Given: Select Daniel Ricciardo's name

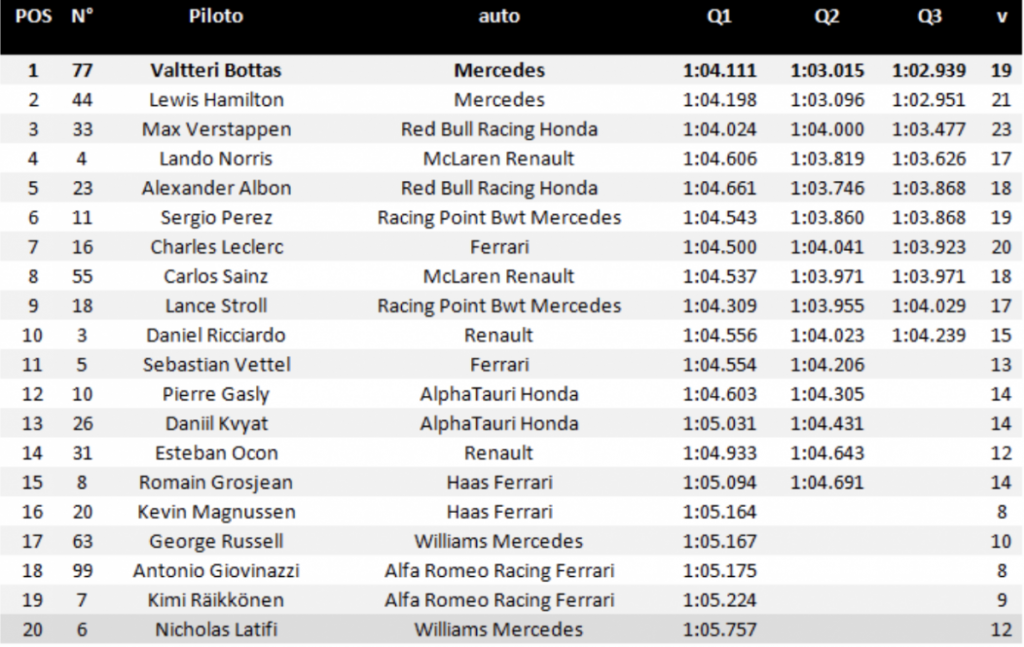Looking at the screenshot, I should coord(216,335).
